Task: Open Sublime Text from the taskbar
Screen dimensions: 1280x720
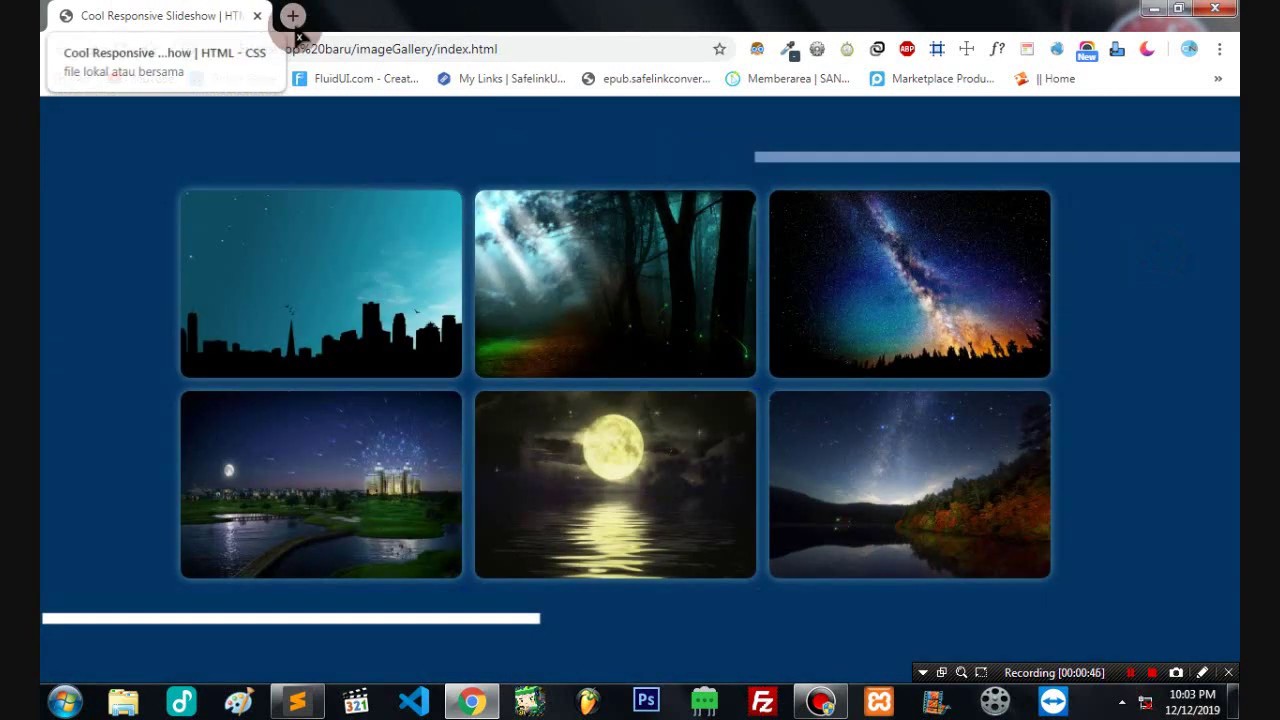Action: tap(297, 702)
